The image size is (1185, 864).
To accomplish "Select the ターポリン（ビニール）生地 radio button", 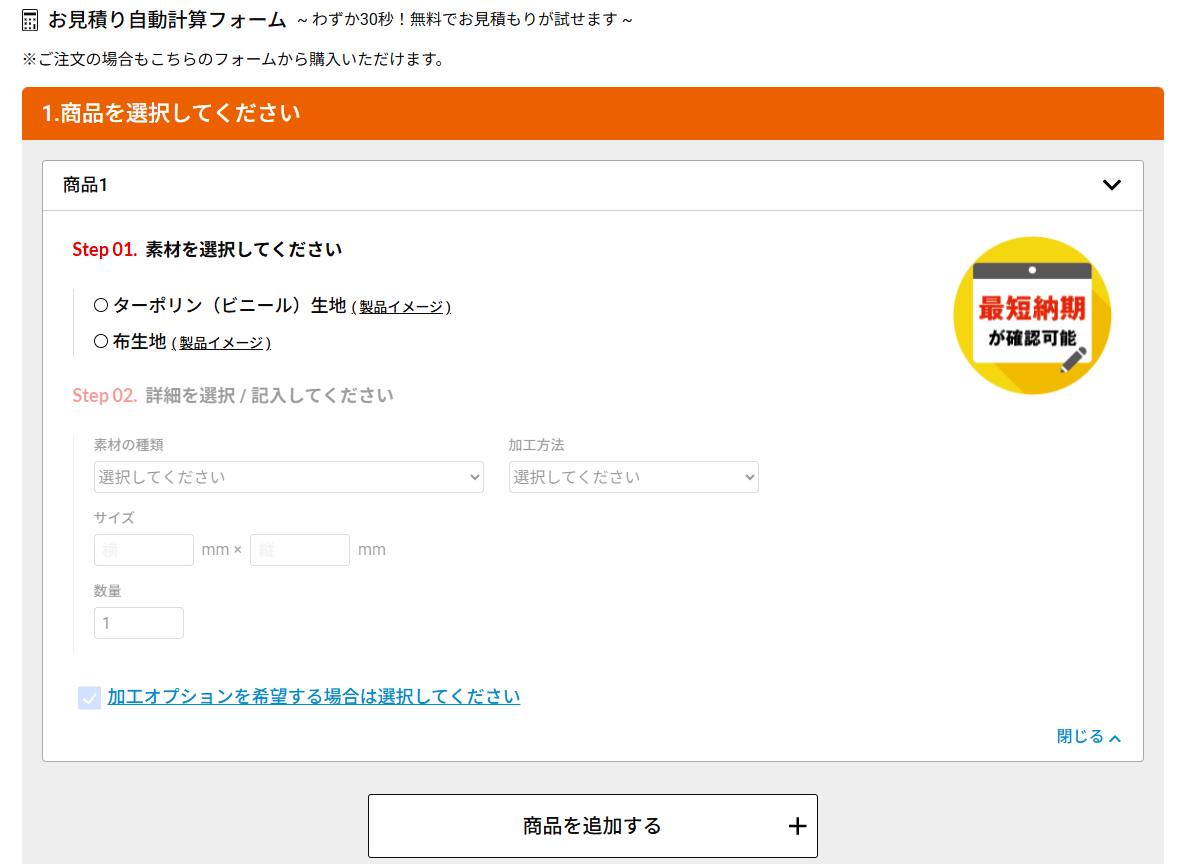I will click(100, 305).
